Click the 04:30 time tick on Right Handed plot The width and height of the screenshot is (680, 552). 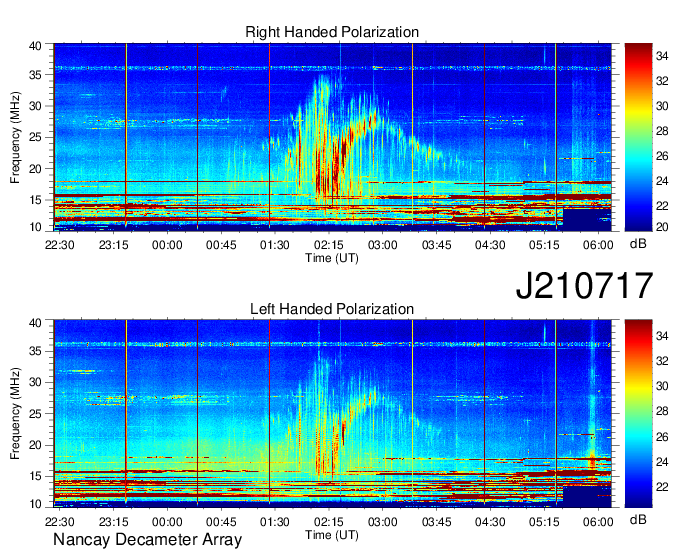(490, 245)
